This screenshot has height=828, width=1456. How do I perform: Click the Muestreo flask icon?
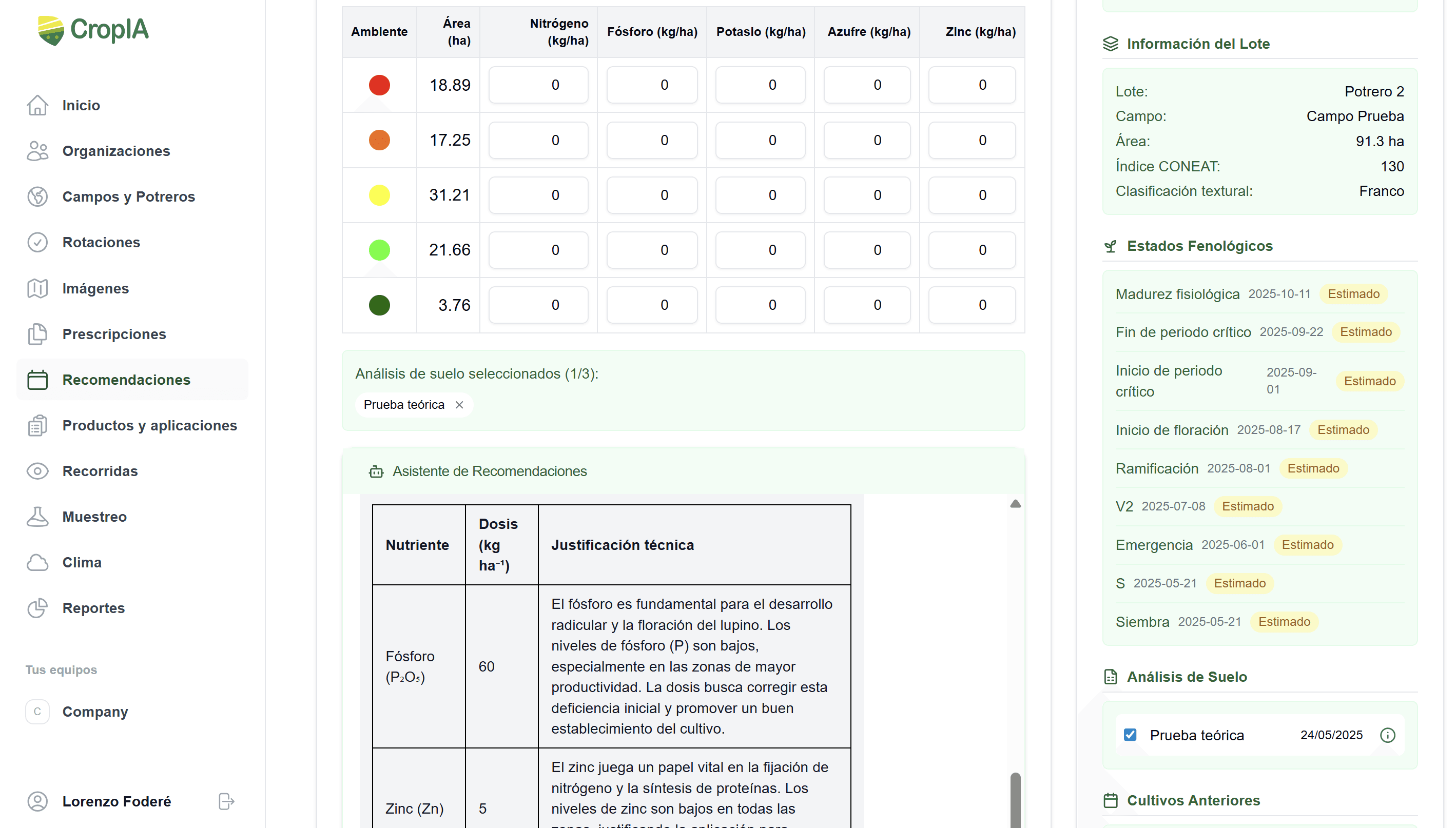click(x=37, y=517)
